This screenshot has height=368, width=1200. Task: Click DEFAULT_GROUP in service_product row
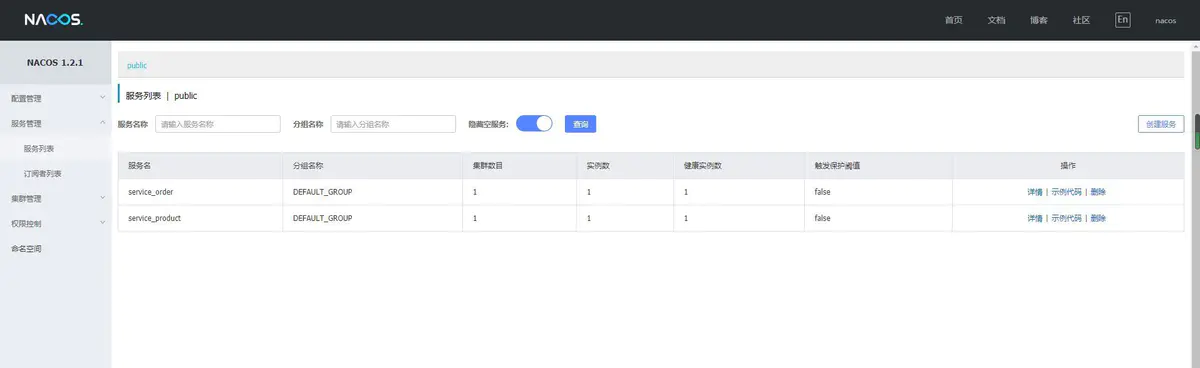pyautogui.click(x=322, y=217)
